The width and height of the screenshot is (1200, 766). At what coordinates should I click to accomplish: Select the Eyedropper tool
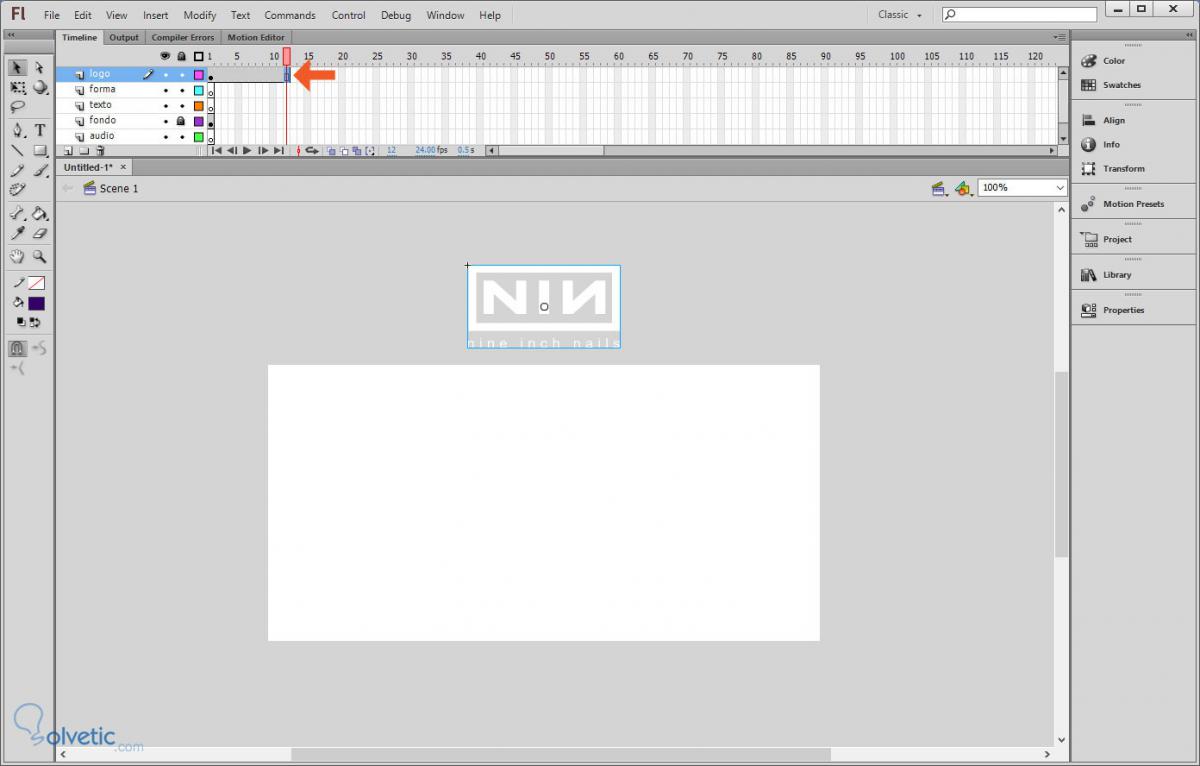click(17, 233)
